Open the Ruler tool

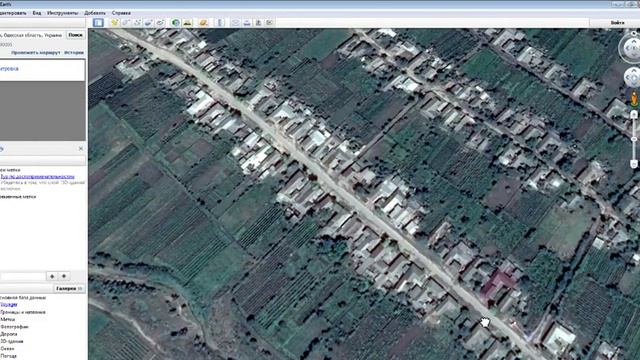click(220, 23)
